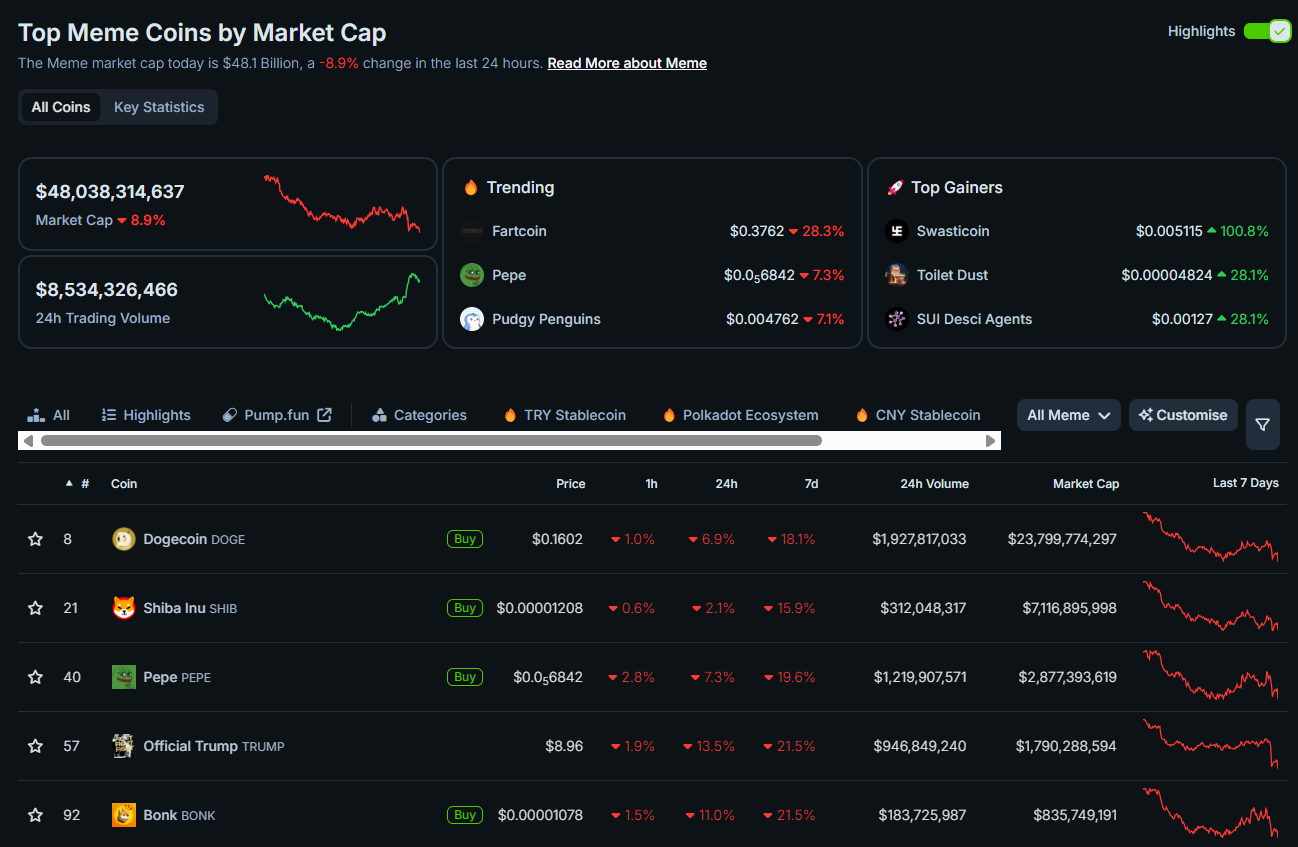The width and height of the screenshot is (1298, 847).
Task: Click the Bonk coin logo
Action: tap(123, 815)
